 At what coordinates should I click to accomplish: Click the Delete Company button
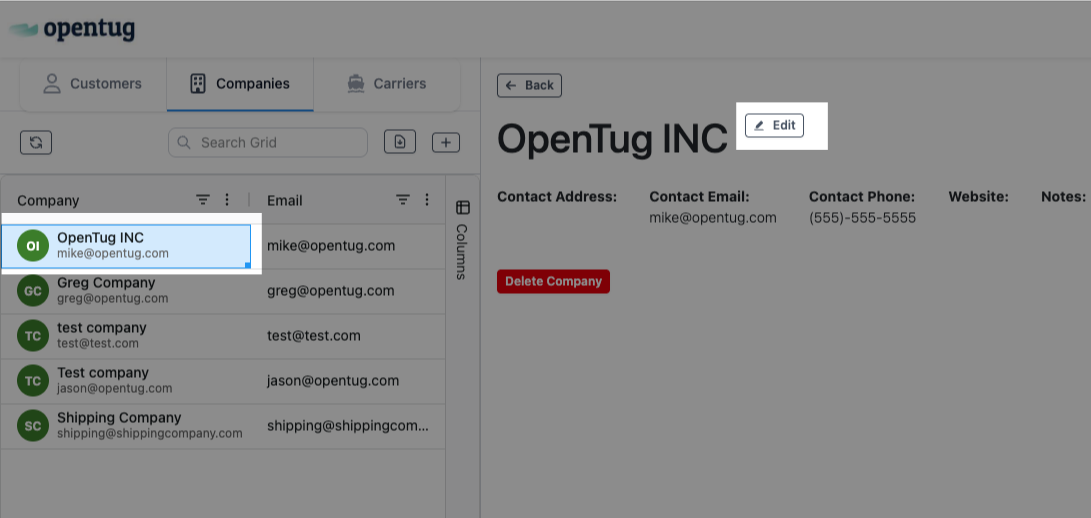pos(553,281)
